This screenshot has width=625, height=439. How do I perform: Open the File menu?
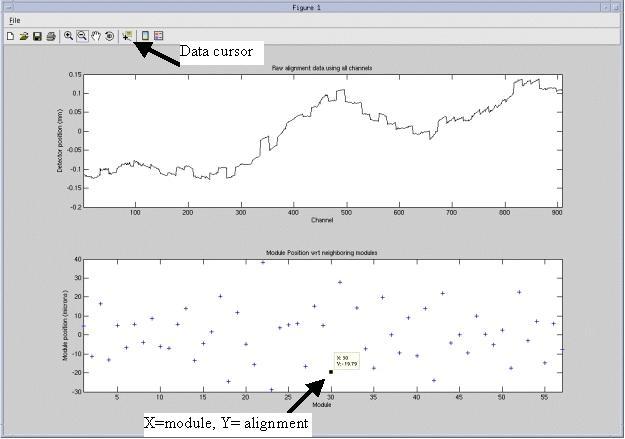15,20
